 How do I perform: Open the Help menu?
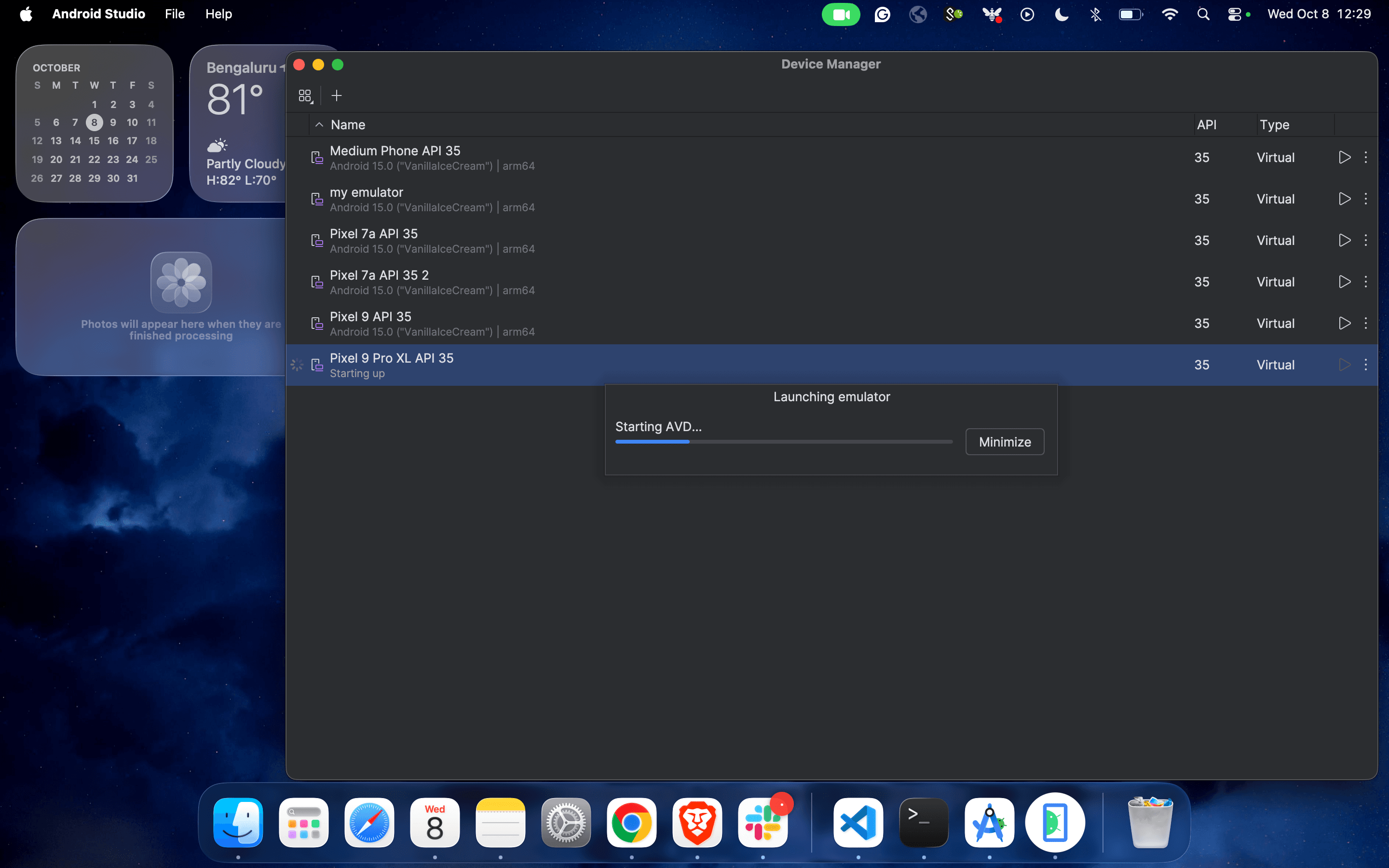click(x=218, y=14)
